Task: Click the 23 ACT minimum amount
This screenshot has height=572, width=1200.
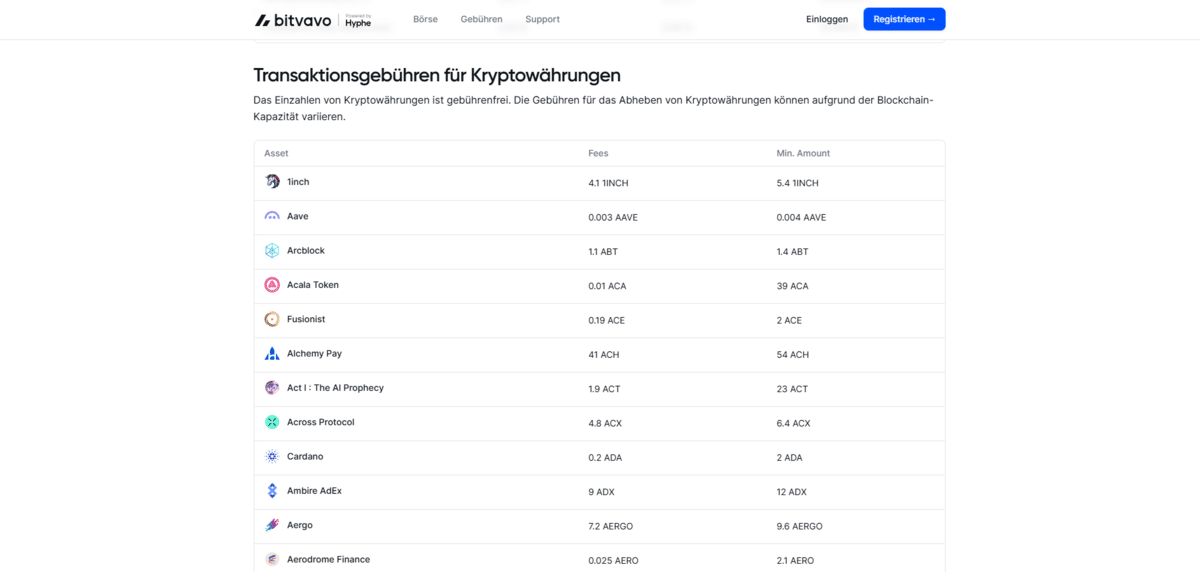Action: pyautogui.click(x=792, y=389)
